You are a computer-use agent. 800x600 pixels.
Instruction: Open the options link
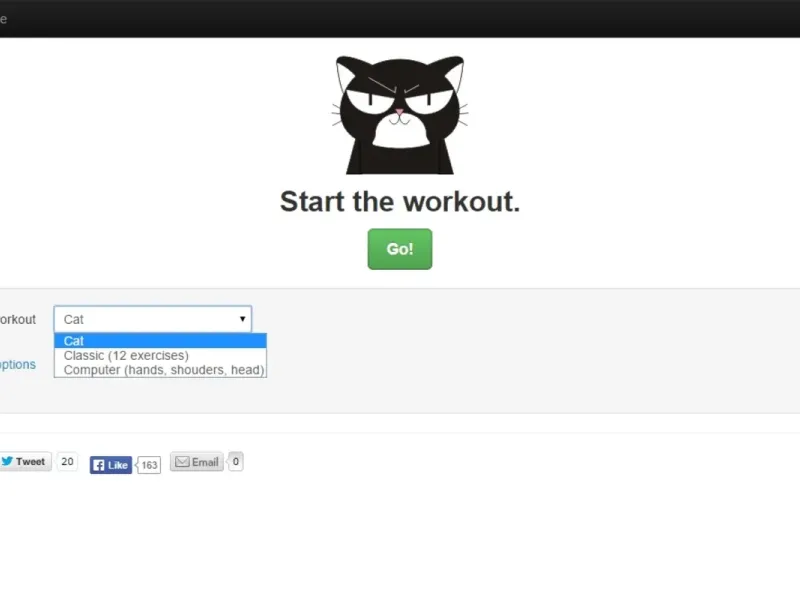(17, 364)
